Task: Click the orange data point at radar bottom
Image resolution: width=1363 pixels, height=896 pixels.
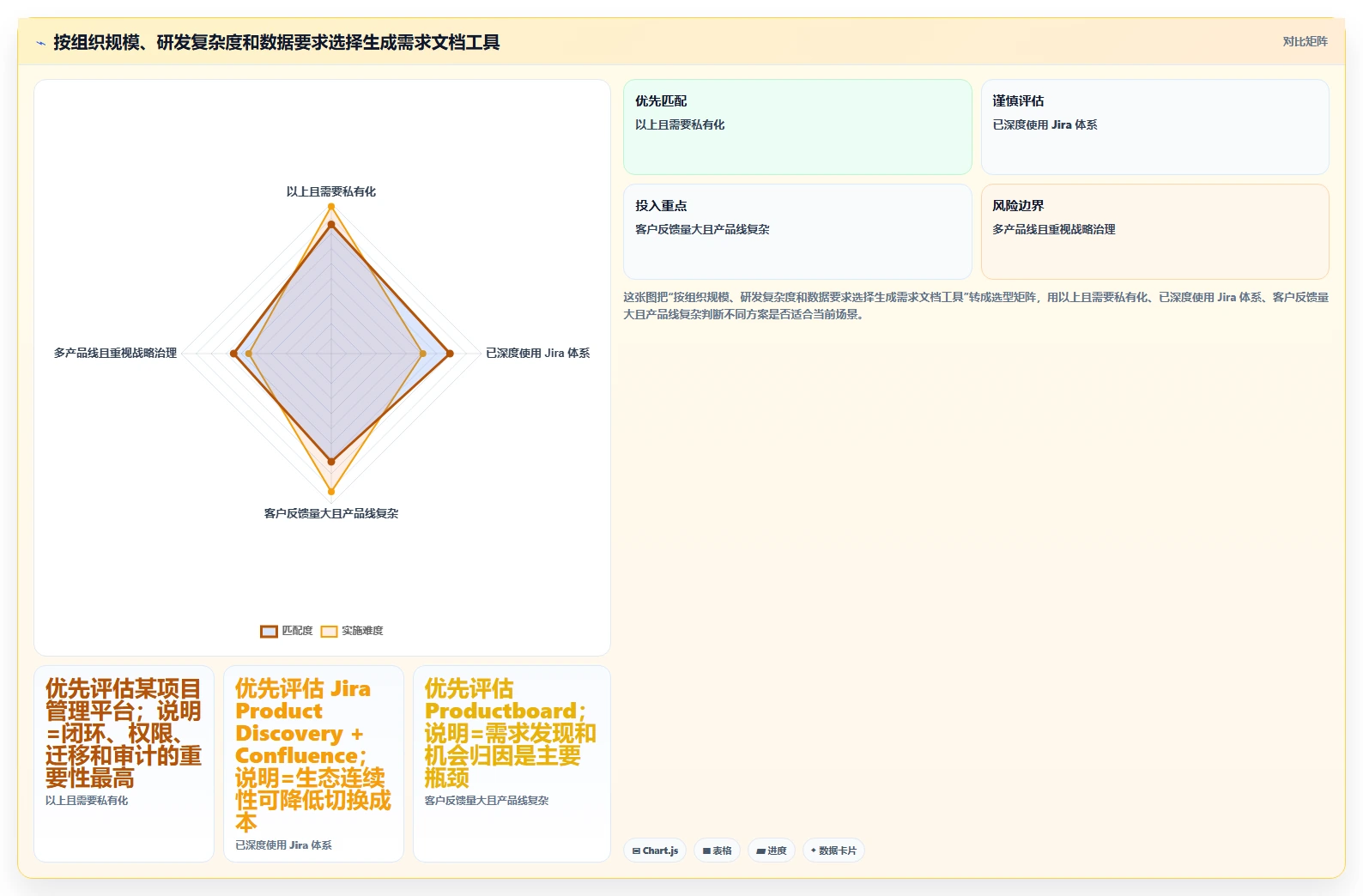Action: [331, 492]
